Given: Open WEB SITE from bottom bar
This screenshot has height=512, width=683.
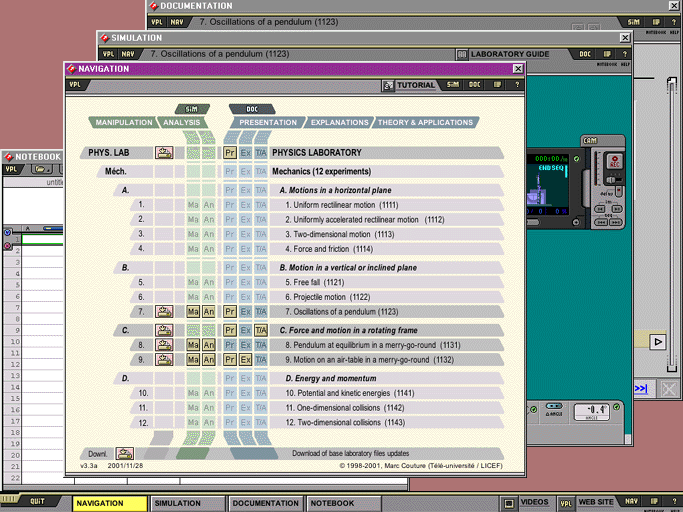Looking at the screenshot, I should tap(597, 503).
